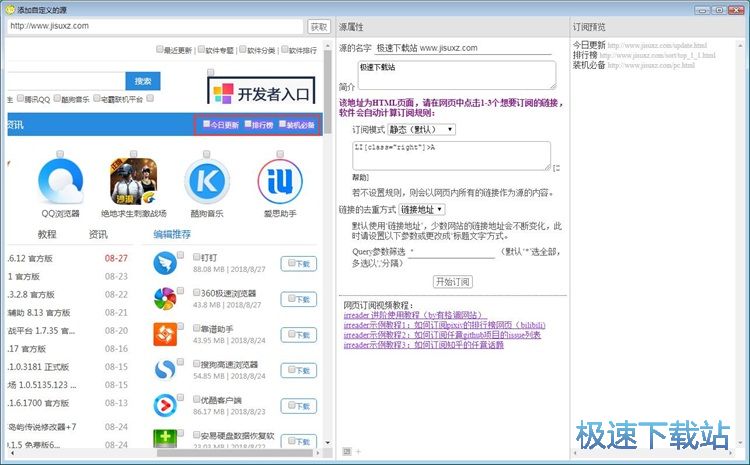
Task: Open the 订阅模式 dropdown
Action: point(421,129)
